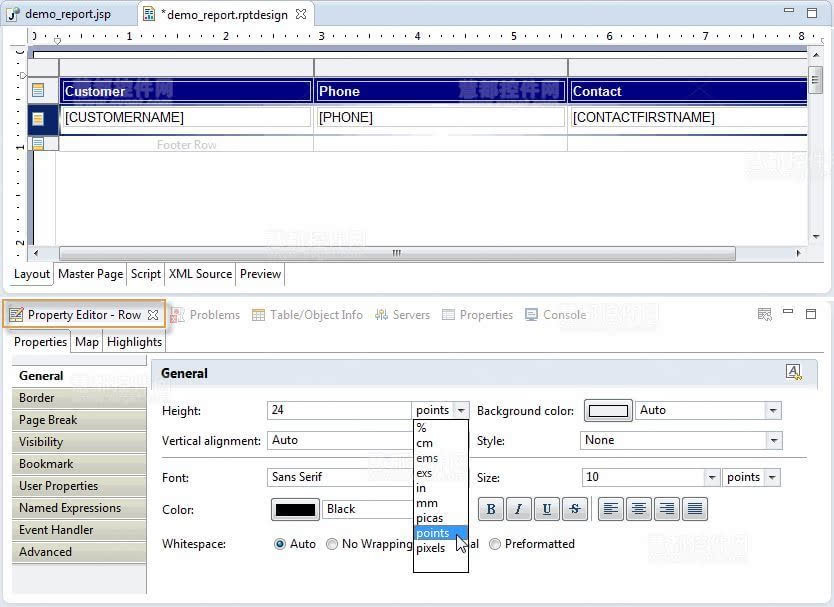Open the Bookmark property category
834x607 pixels.
point(79,464)
